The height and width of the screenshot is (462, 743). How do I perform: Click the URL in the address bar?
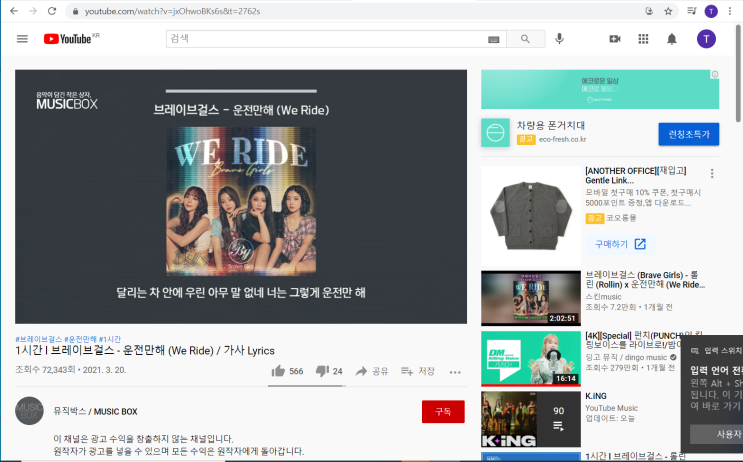[172, 11]
